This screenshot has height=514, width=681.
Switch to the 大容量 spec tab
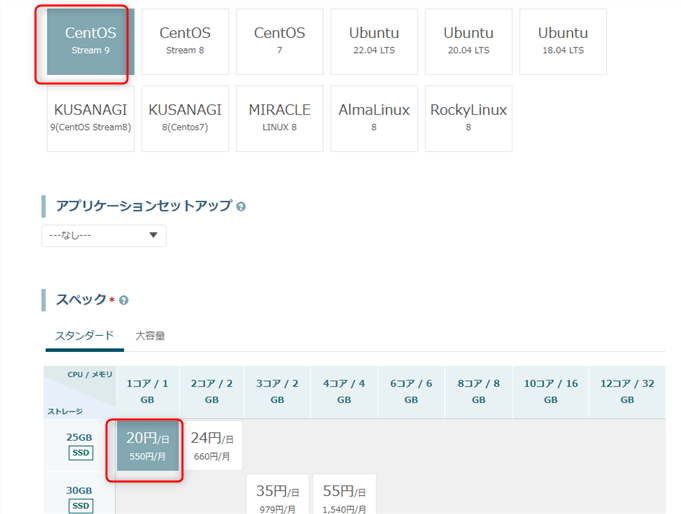(x=150, y=335)
